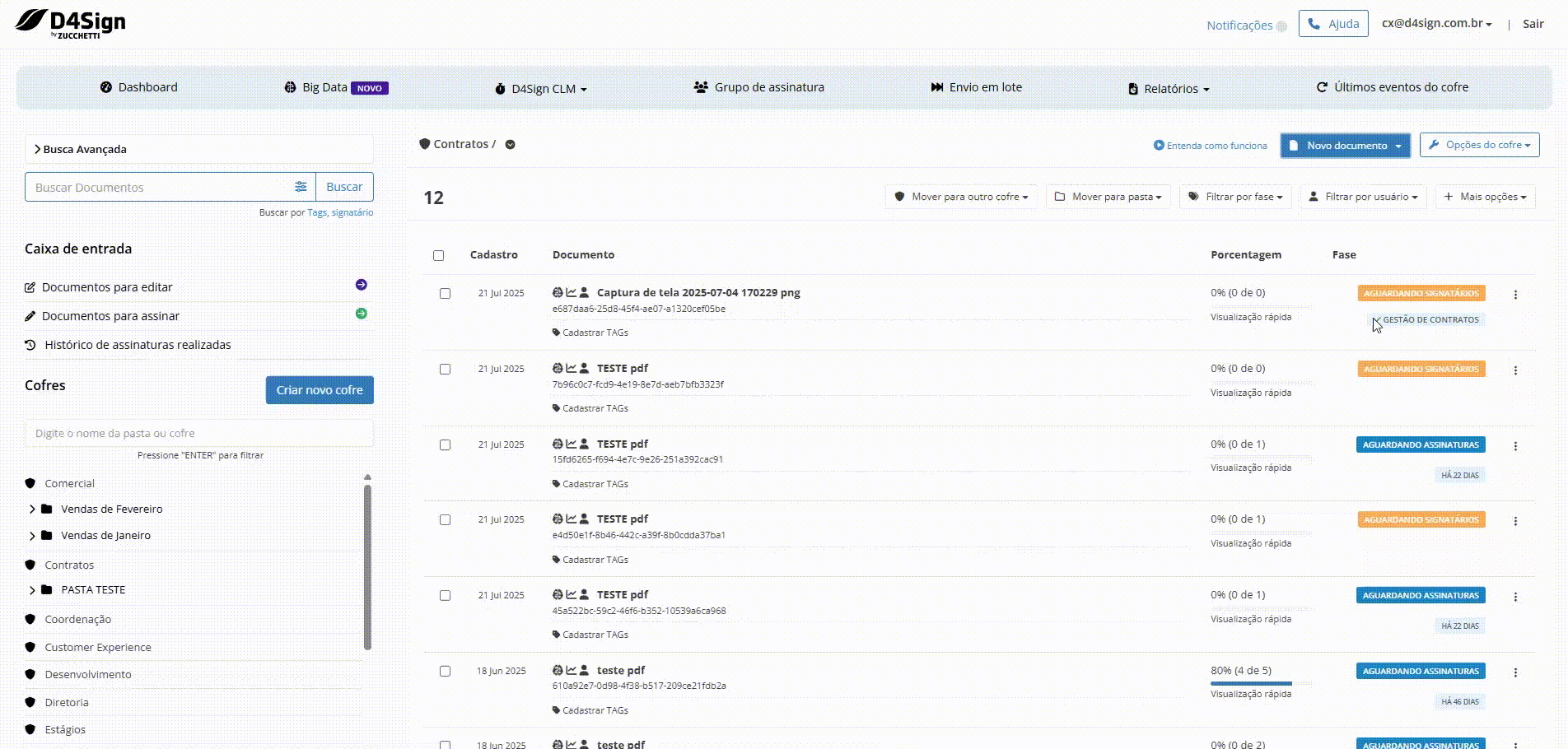1568x749 pixels.
Task: Open Mover para pasta dropdown
Action: pyautogui.click(x=1108, y=197)
